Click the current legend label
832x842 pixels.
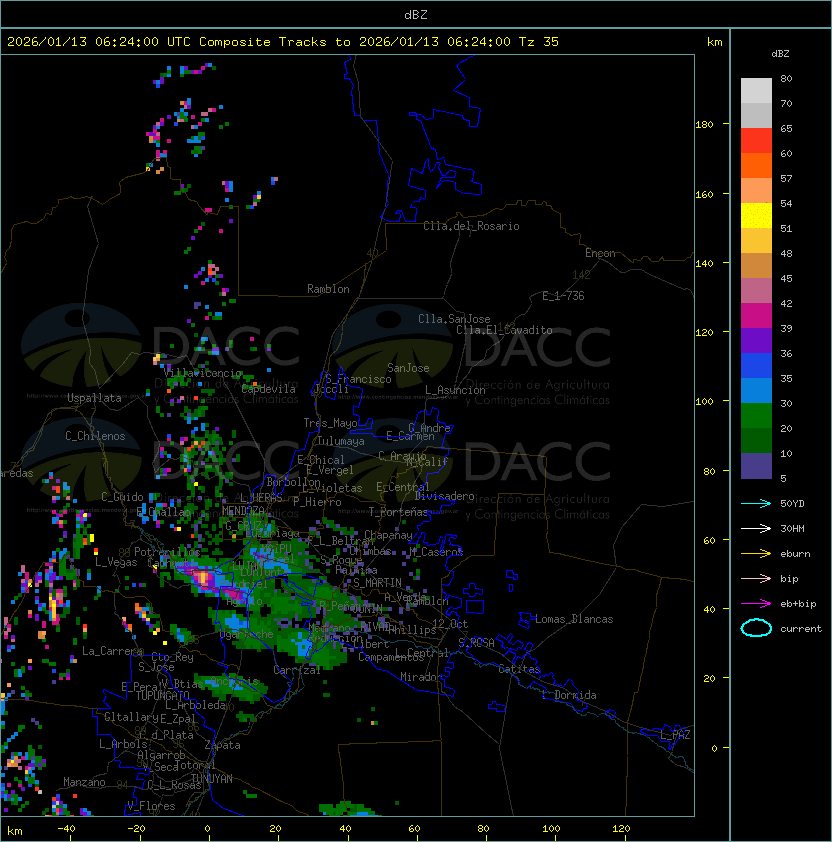(801, 628)
